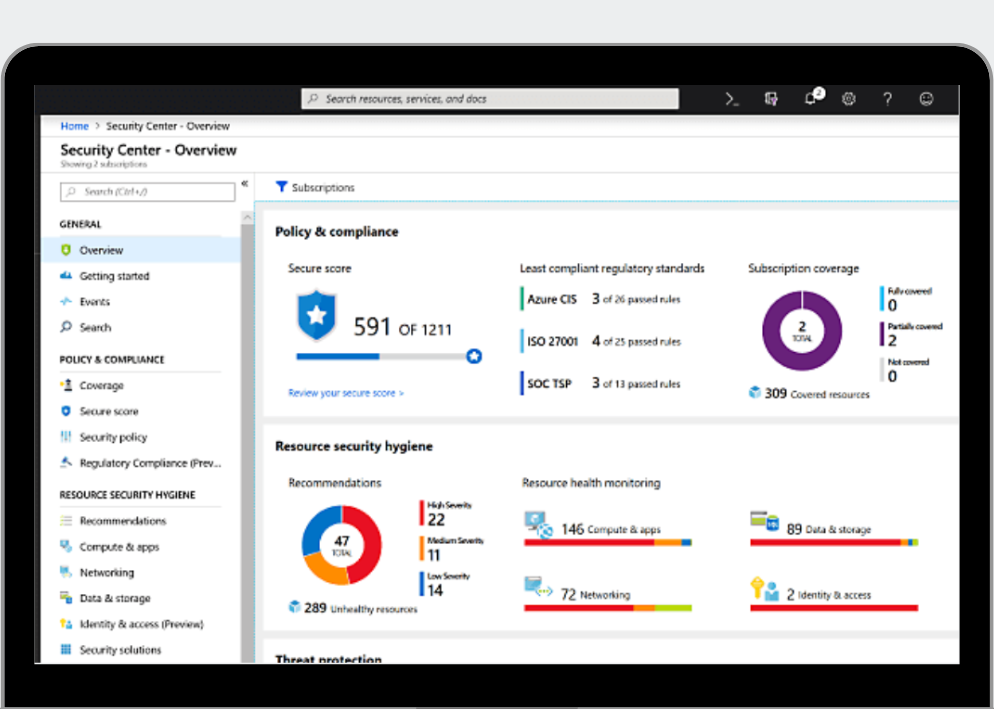
Task: Click the secure score progress bar
Action: 389,356
